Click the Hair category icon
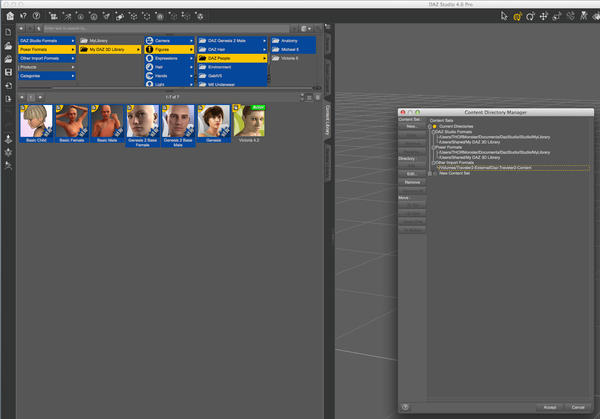Image resolution: width=600 pixels, height=419 pixels. click(150, 67)
